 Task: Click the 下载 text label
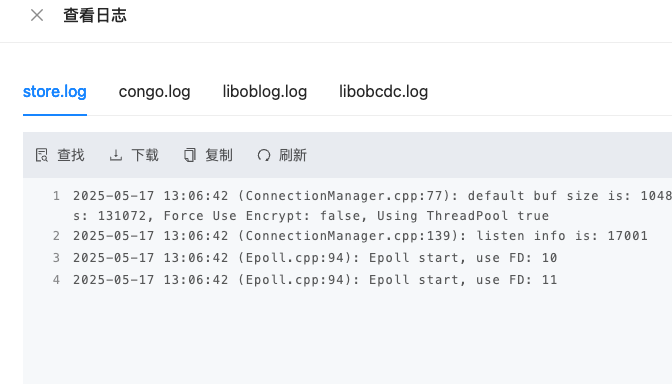pyautogui.click(x=145, y=155)
